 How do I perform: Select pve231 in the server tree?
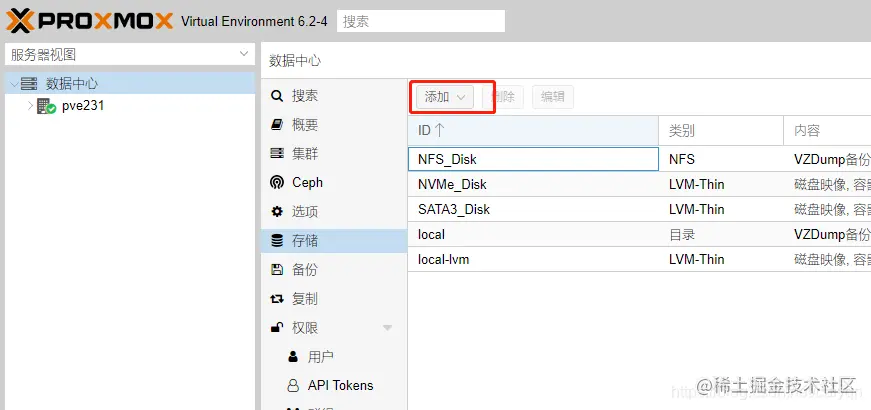click(x=83, y=106)
